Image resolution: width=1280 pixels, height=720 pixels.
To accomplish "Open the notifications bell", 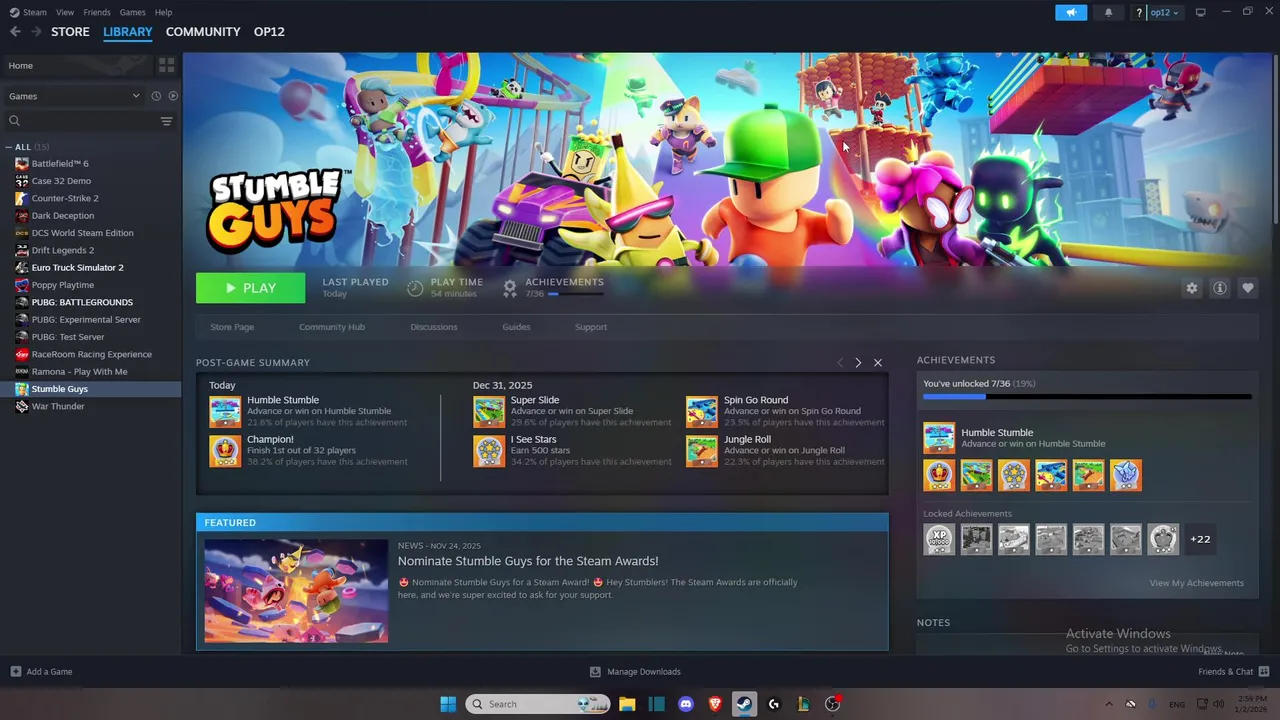I will 1108,12.
